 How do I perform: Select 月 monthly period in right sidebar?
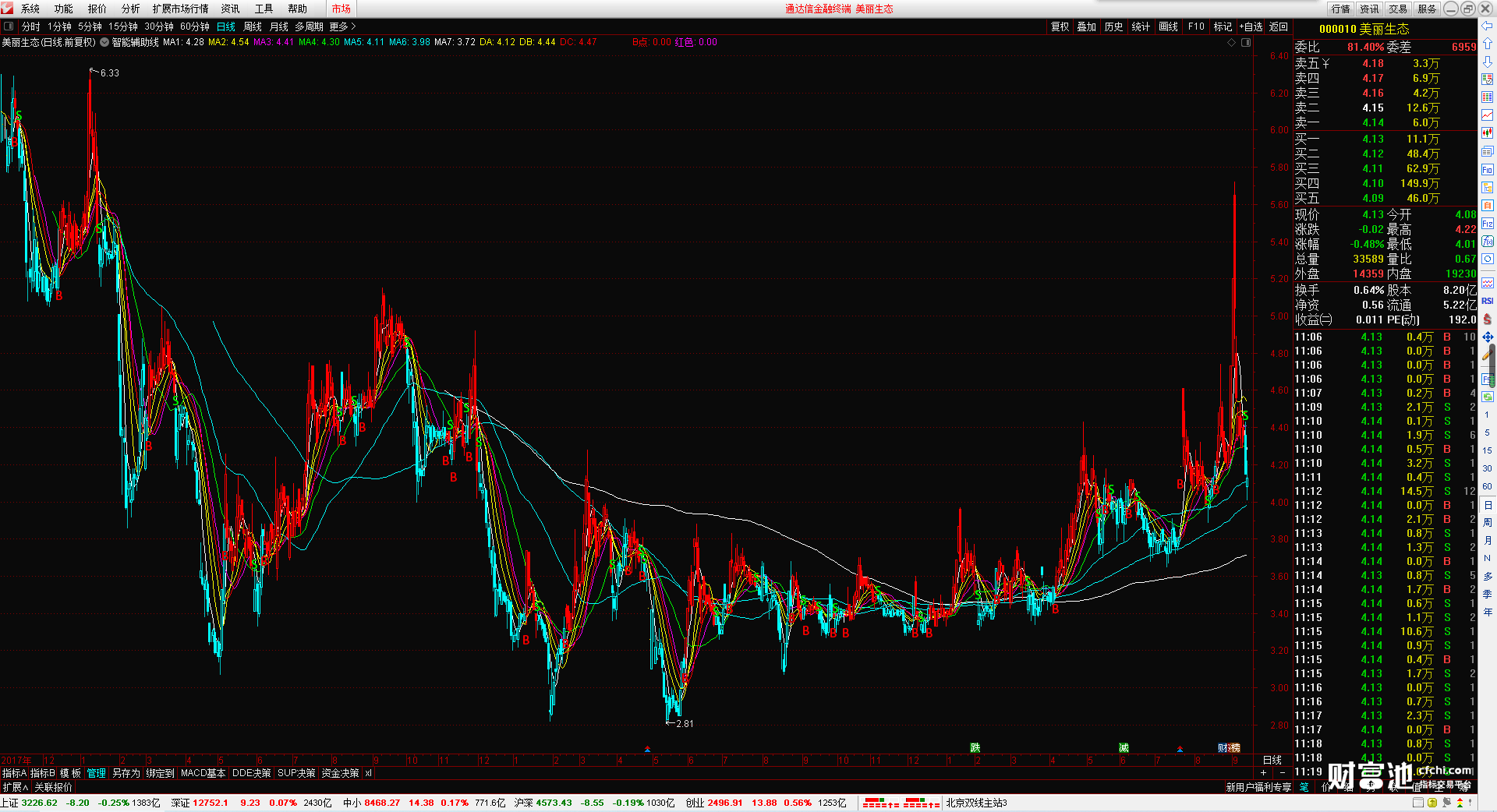click(x=1488, y=540)
